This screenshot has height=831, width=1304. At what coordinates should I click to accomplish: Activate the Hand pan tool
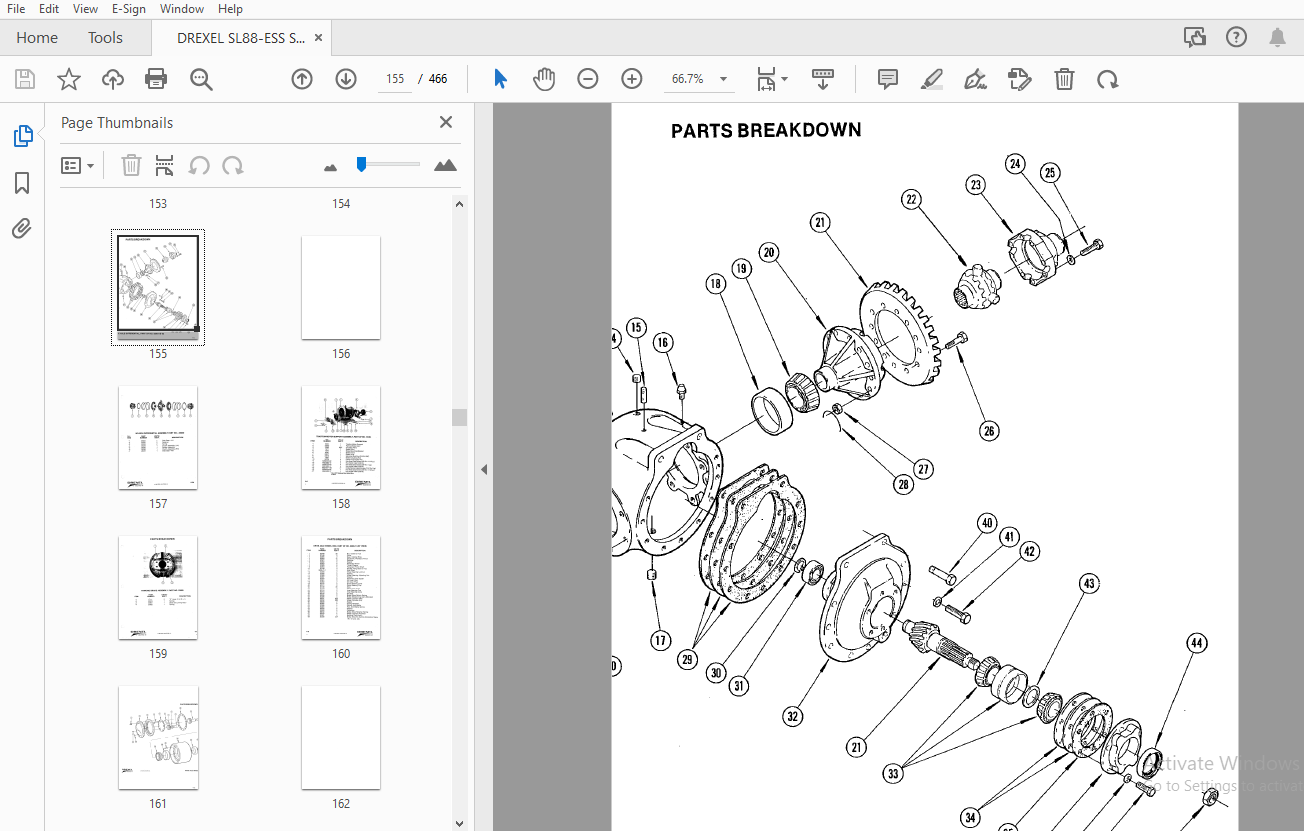point(544,79)
